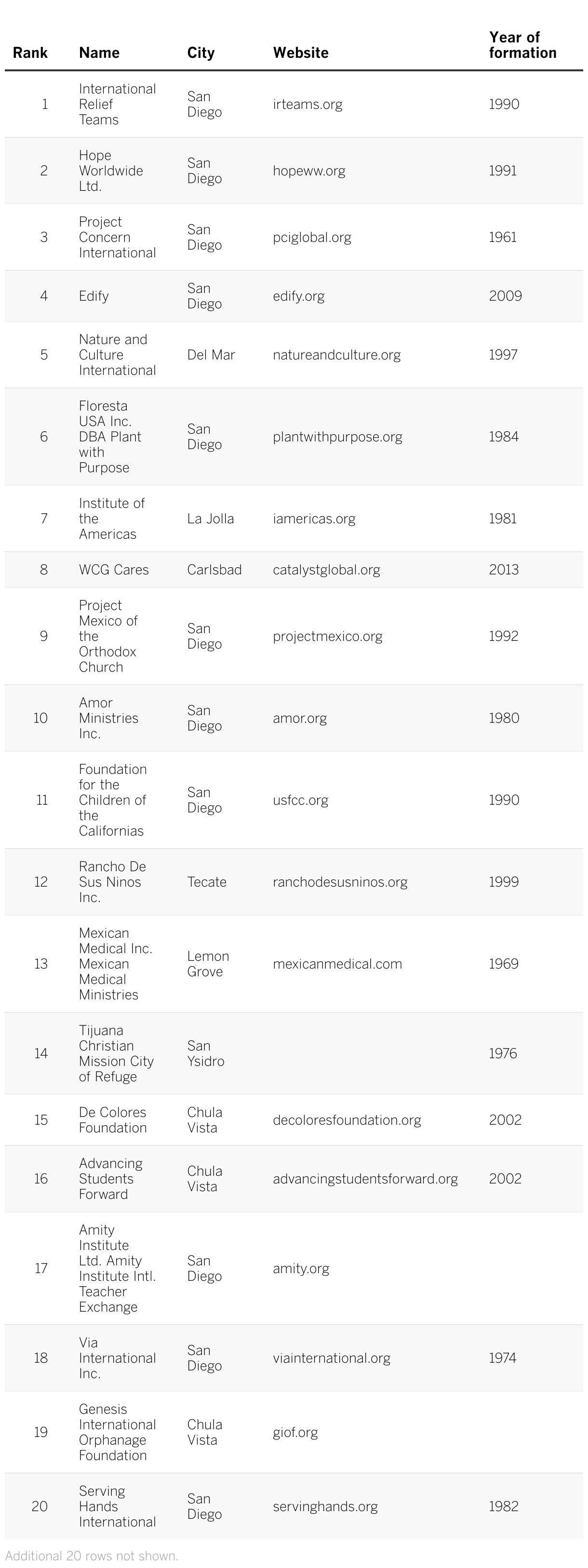Open catalystglobal.org for WCG Cares
This screenshot has height=1568, width=588.
point(326,570)
